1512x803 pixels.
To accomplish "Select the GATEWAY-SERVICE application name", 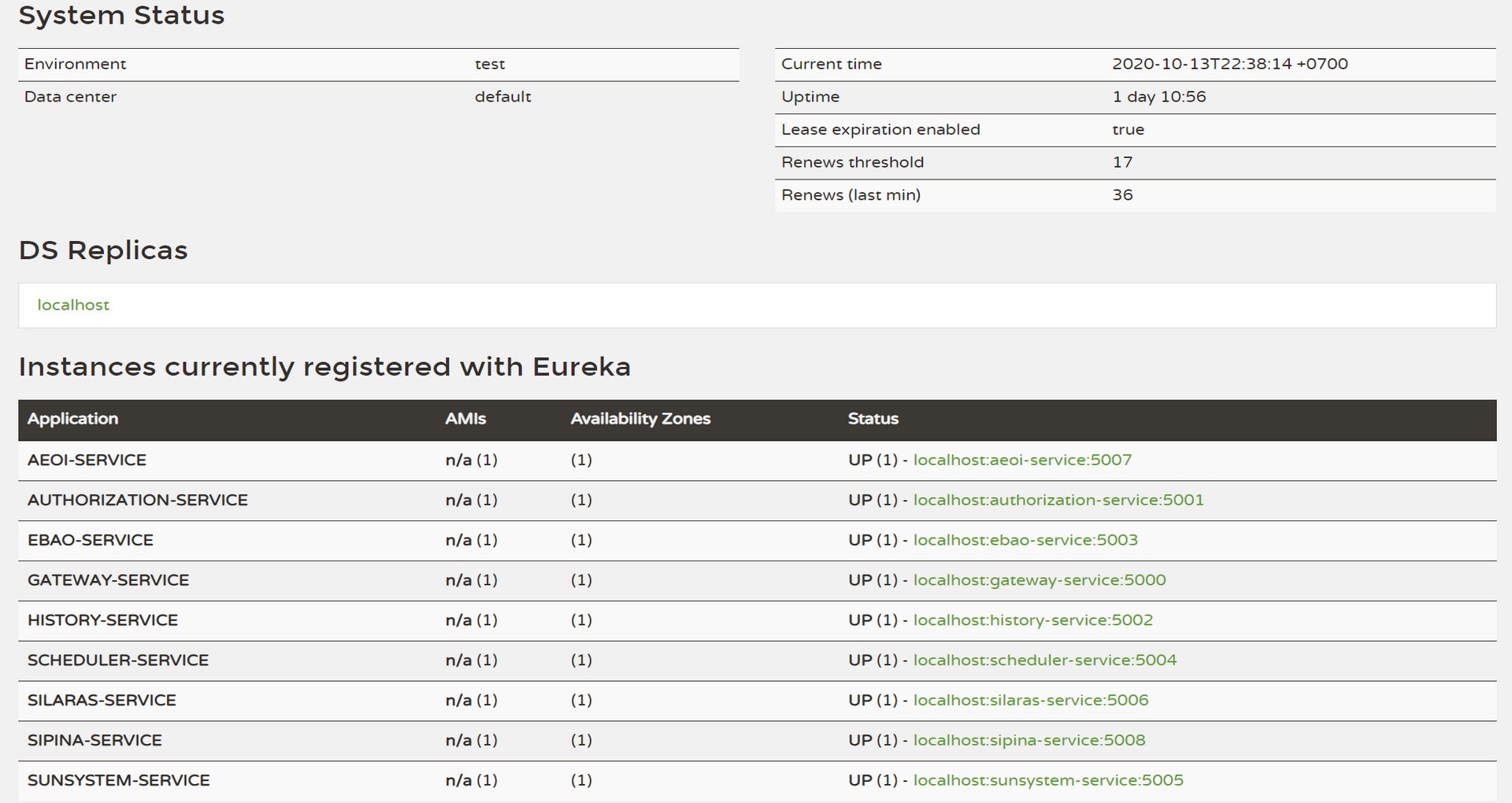I will [x=108, y=580].
